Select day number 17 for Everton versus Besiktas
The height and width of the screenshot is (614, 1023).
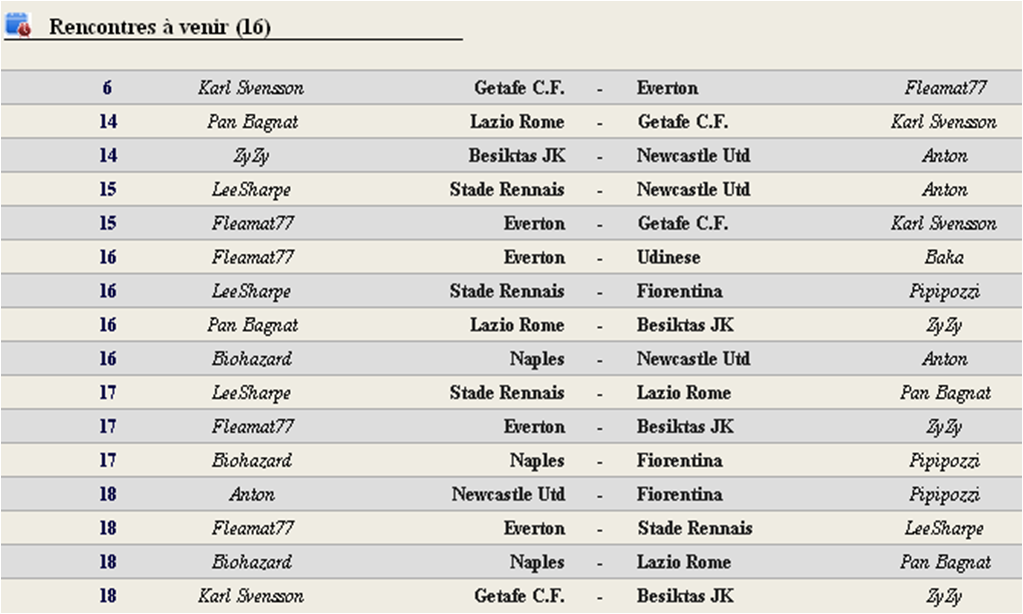[108, 427]
